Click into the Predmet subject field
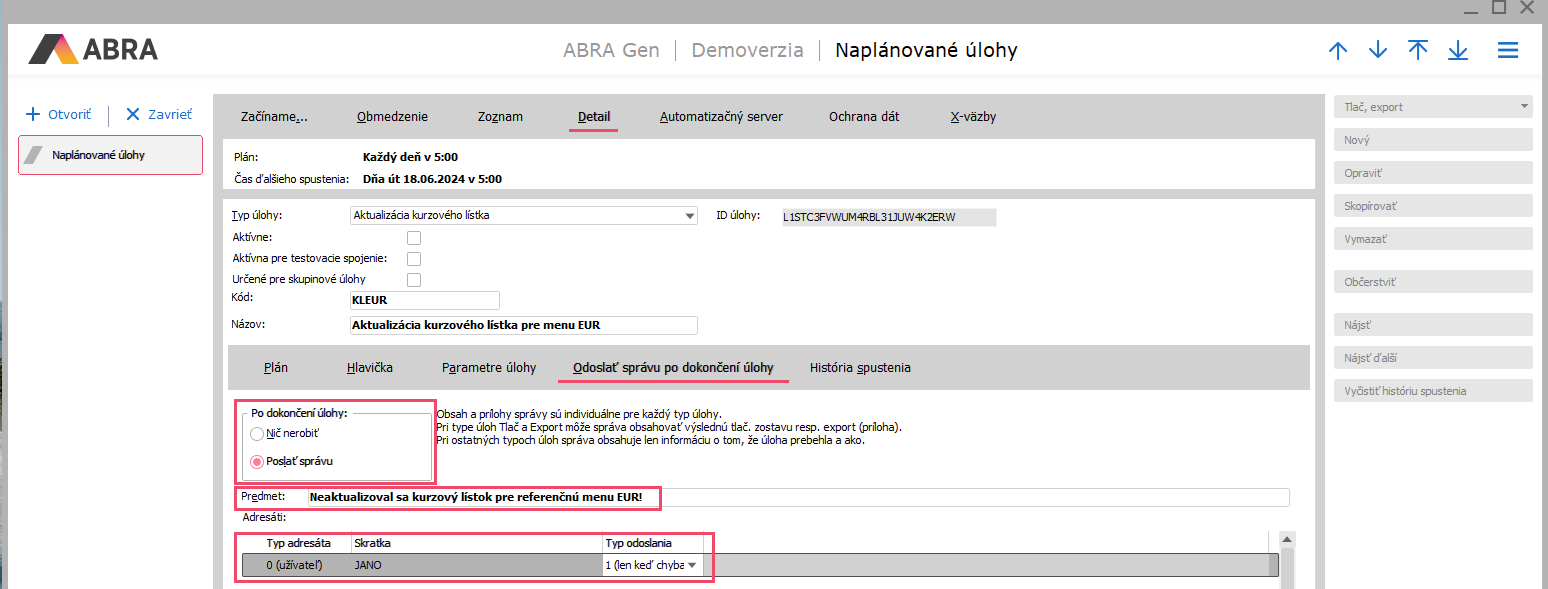The image size is (1548, 589). point(797,497)
